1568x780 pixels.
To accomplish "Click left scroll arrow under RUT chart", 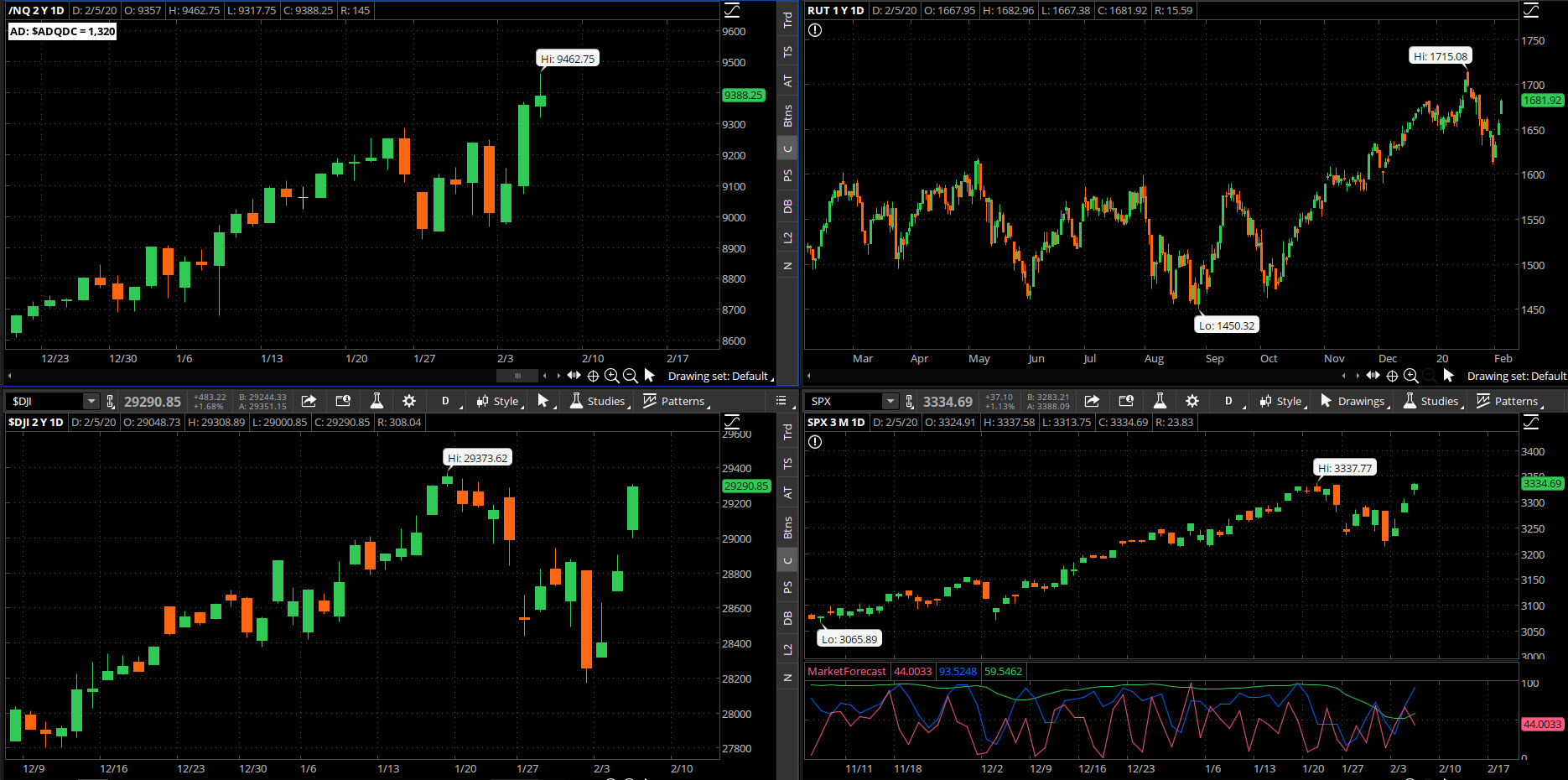I will [x=809, y=376].
